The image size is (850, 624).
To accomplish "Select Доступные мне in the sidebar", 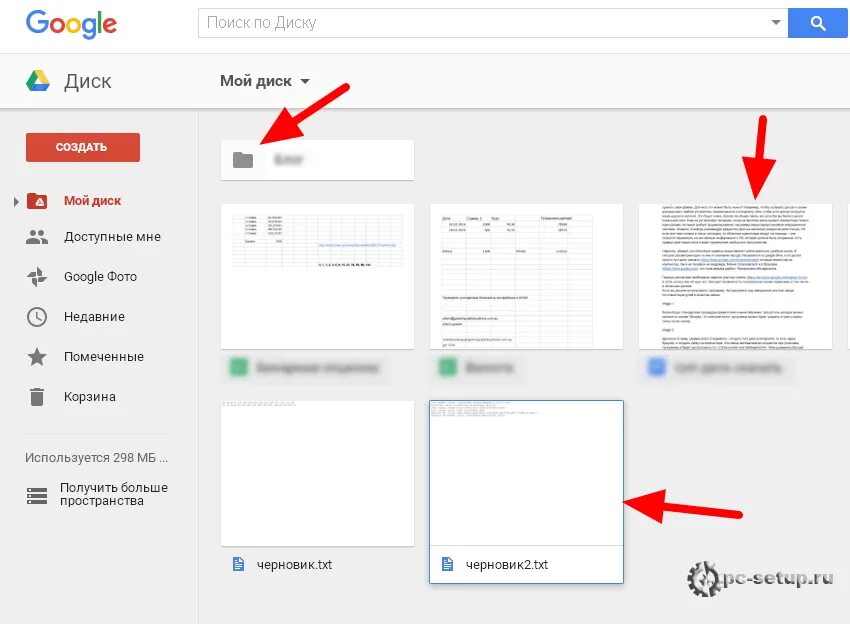I will tap(111, 237).
